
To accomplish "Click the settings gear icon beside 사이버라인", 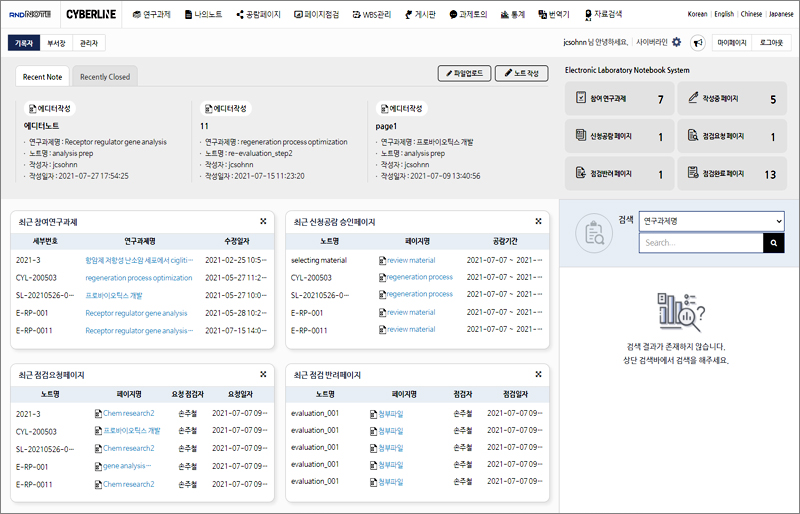I will pyautogui.click(x=676, y=42).
